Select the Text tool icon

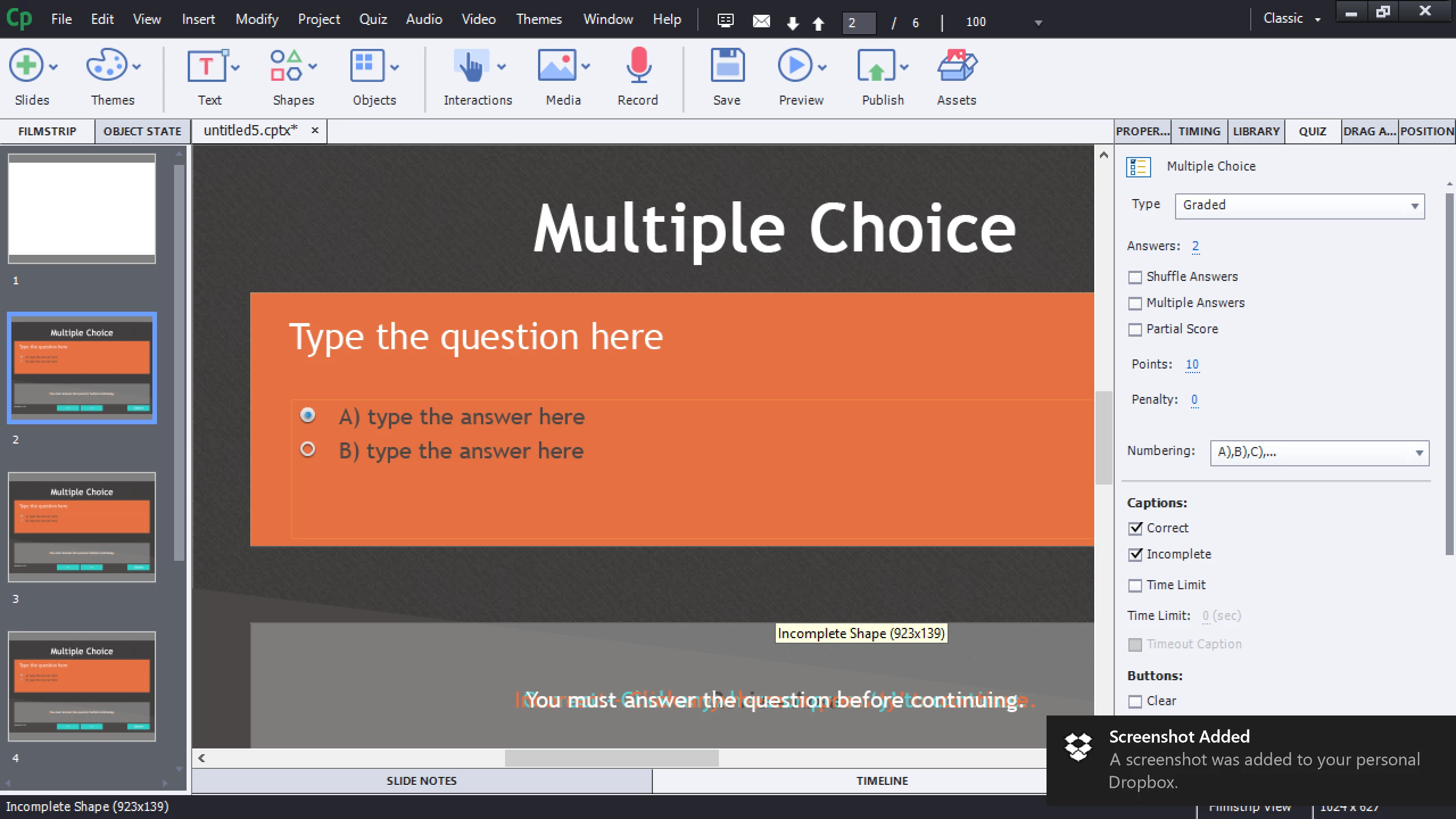pos(206,66)
